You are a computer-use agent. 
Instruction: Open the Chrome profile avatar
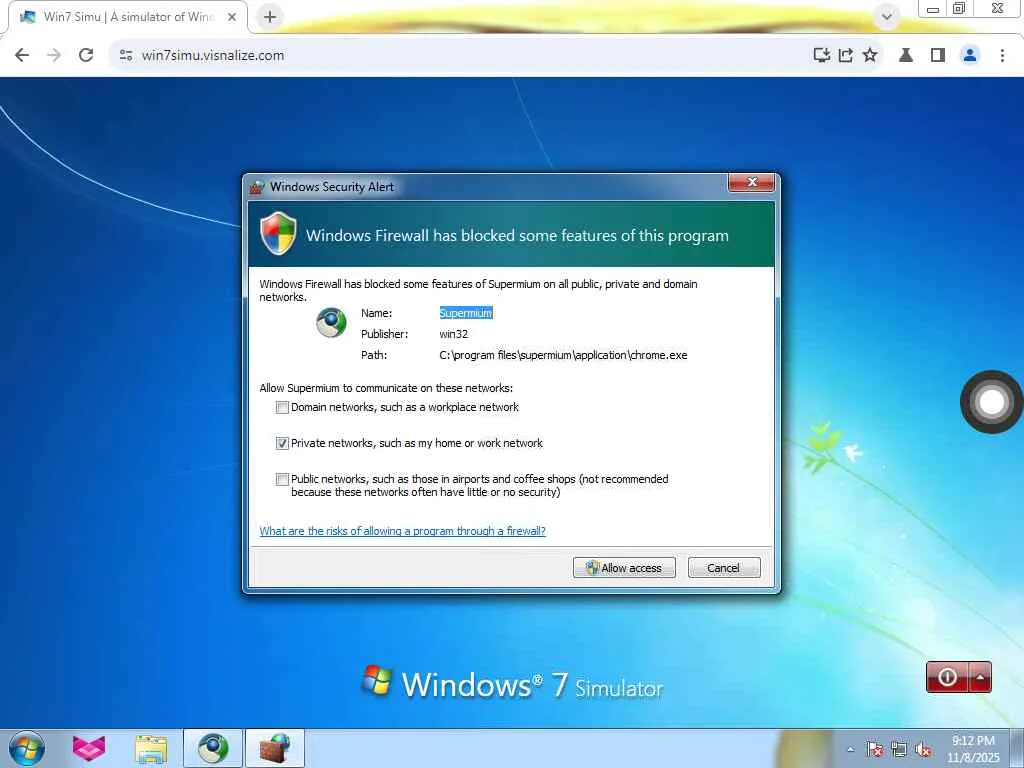point(970,55)
